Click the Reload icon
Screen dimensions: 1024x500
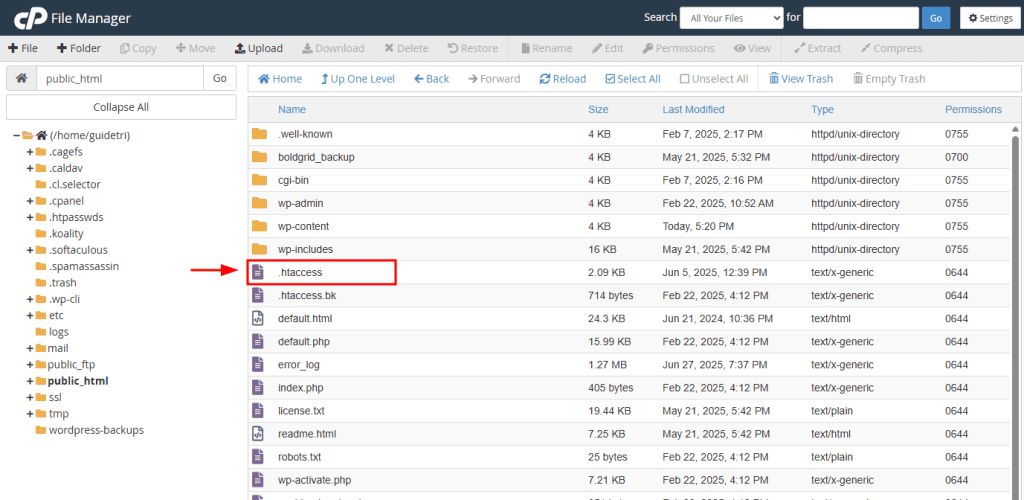545,79
